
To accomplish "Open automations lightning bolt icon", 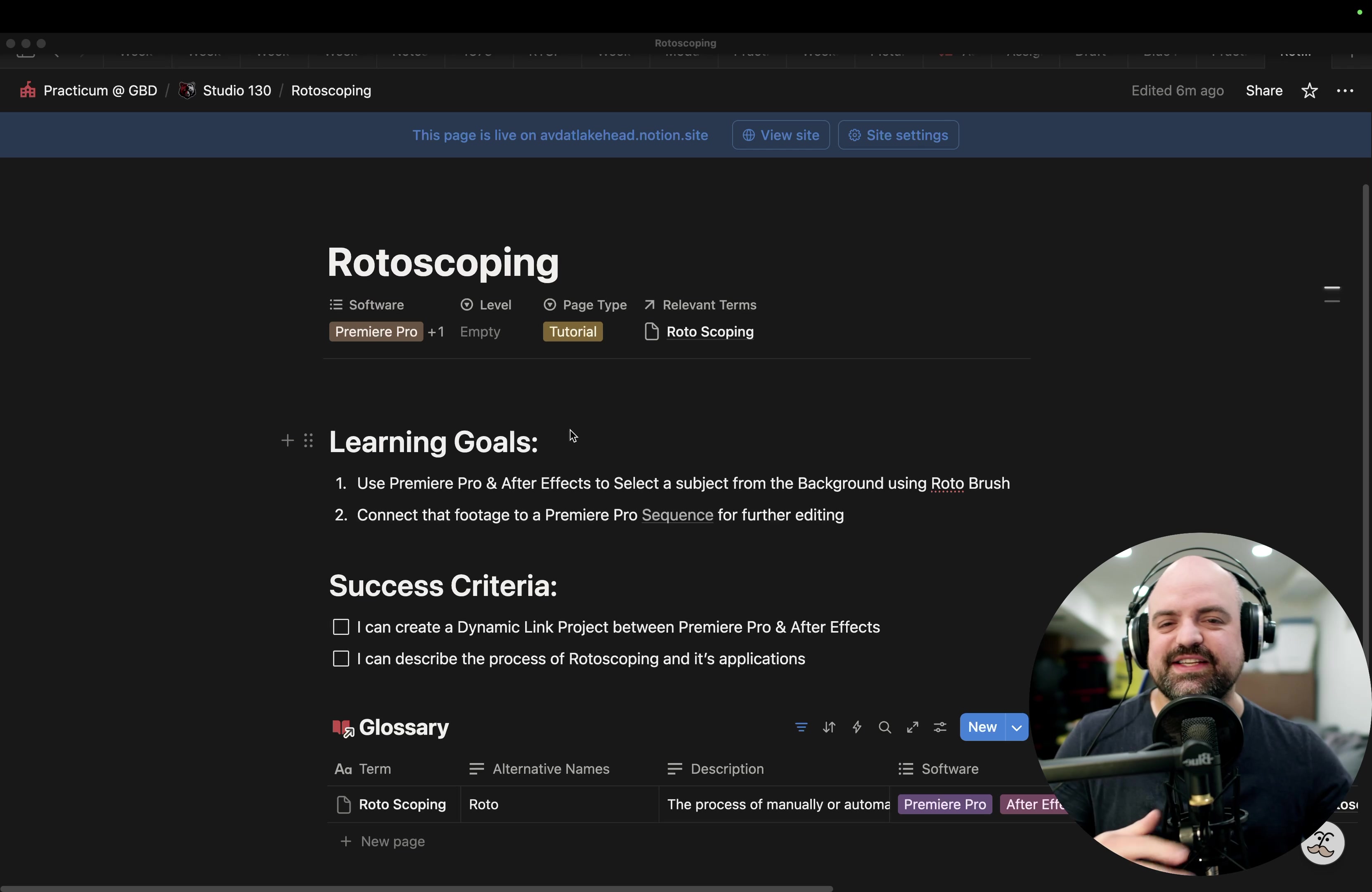I will (856, 727).
